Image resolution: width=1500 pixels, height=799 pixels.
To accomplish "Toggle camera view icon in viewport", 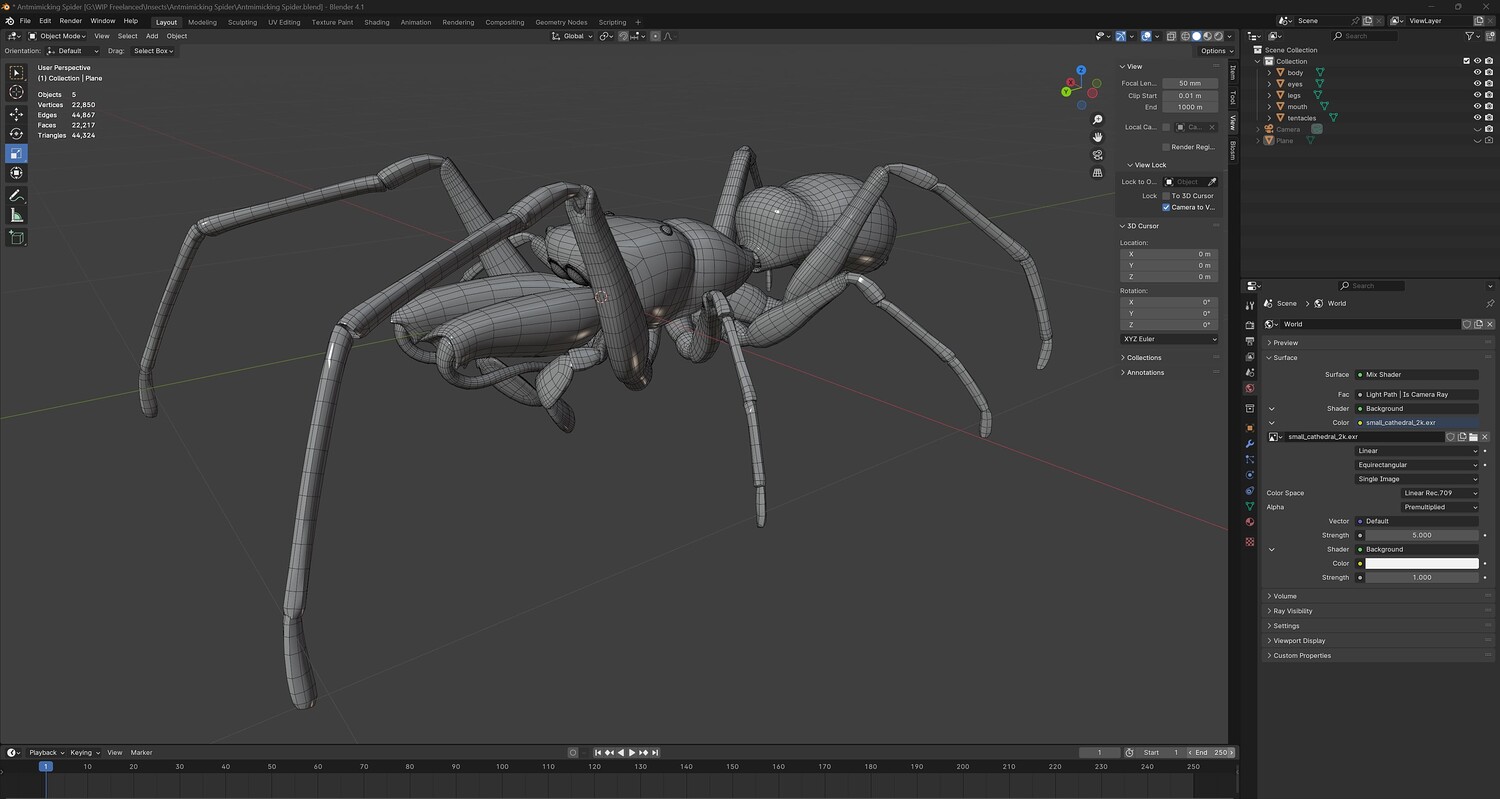I will point(1097,155).
